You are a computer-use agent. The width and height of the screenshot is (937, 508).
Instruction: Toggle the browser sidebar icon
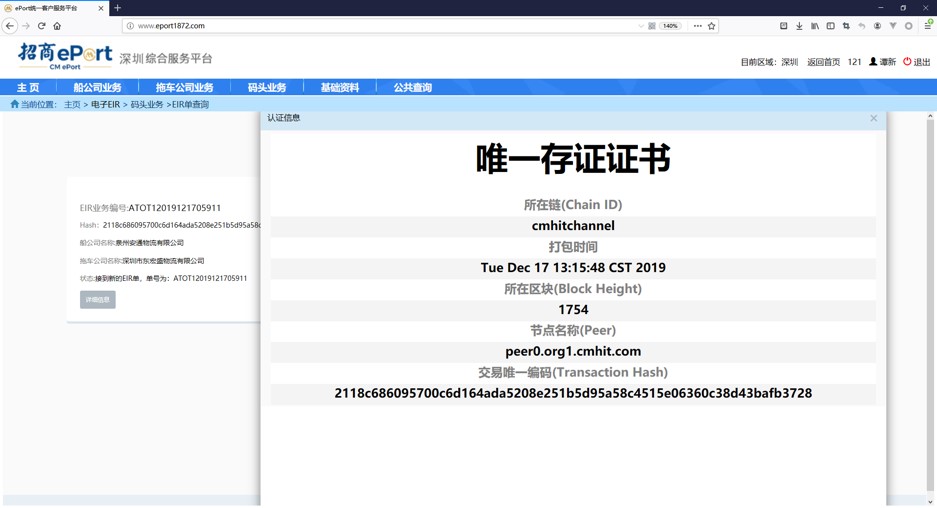pyautogui.click(x=830, y=26)
